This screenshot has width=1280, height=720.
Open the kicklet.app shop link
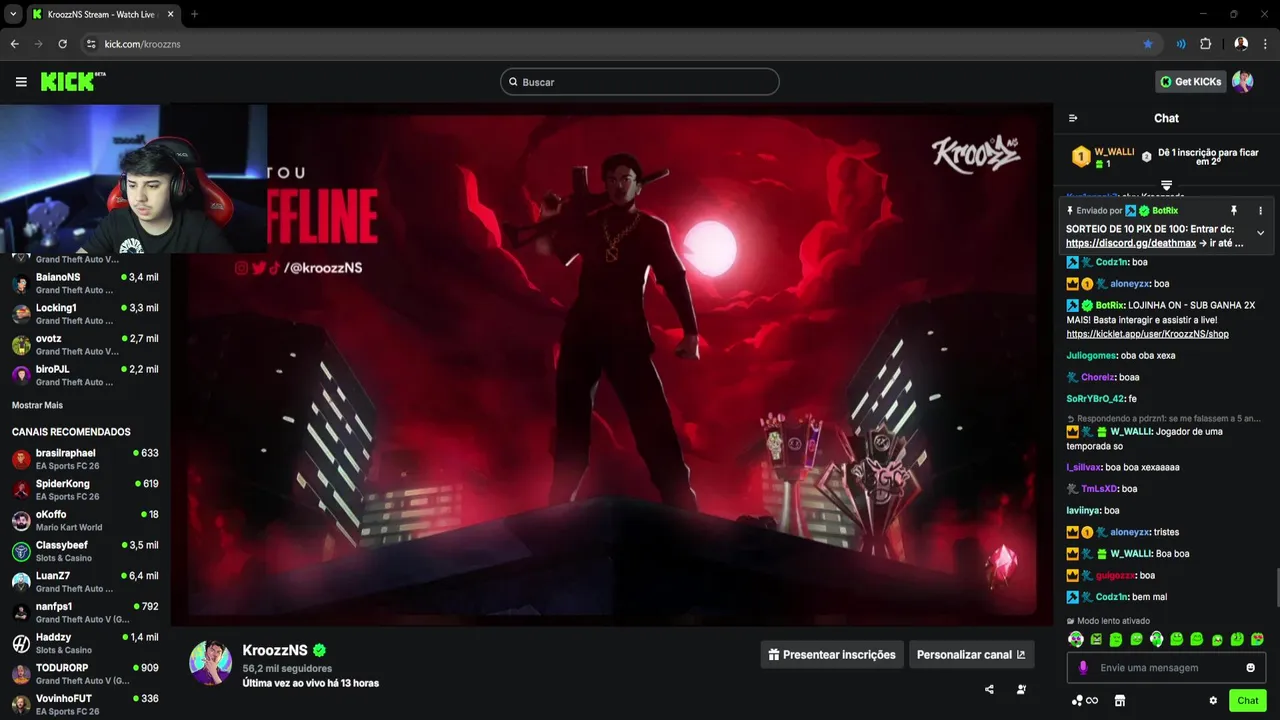tap(1147, 334)
